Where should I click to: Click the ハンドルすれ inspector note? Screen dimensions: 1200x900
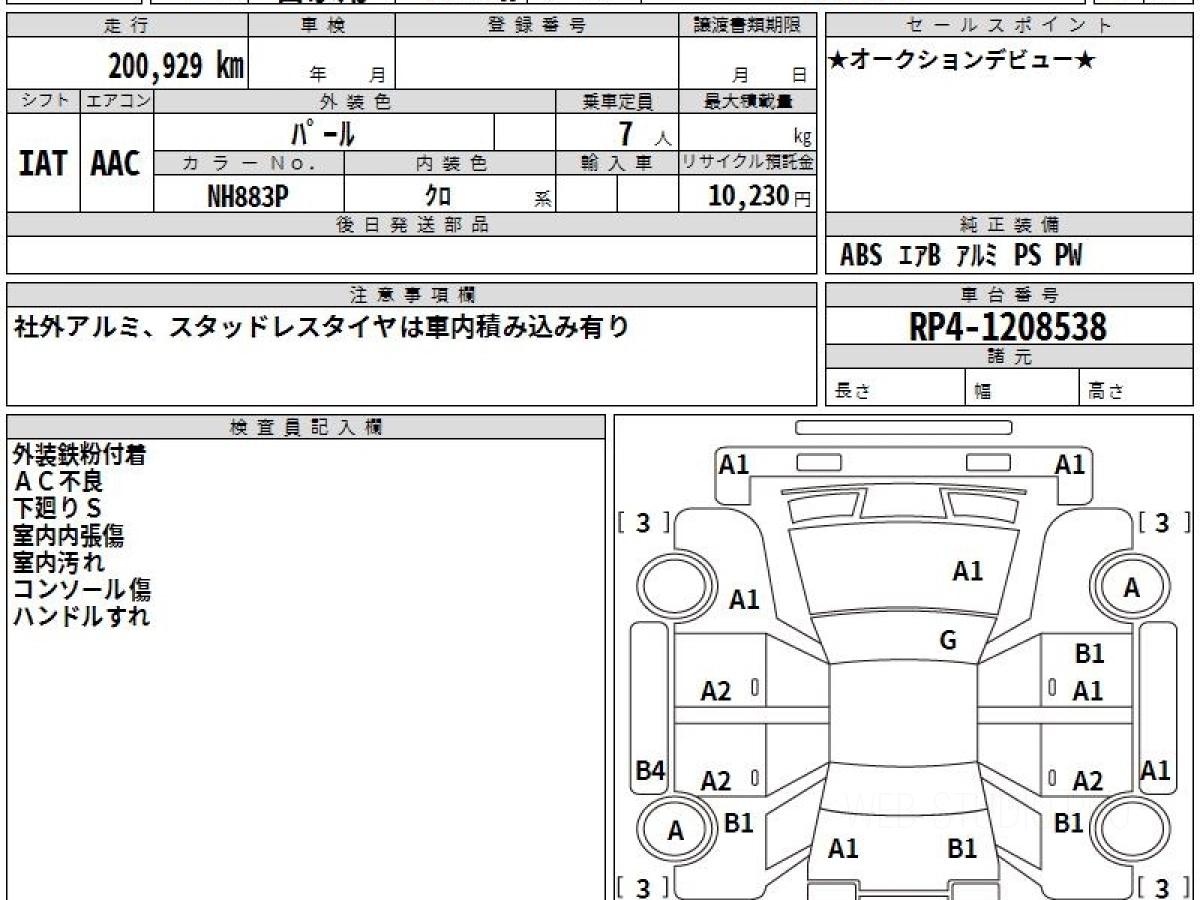[81, 617]
